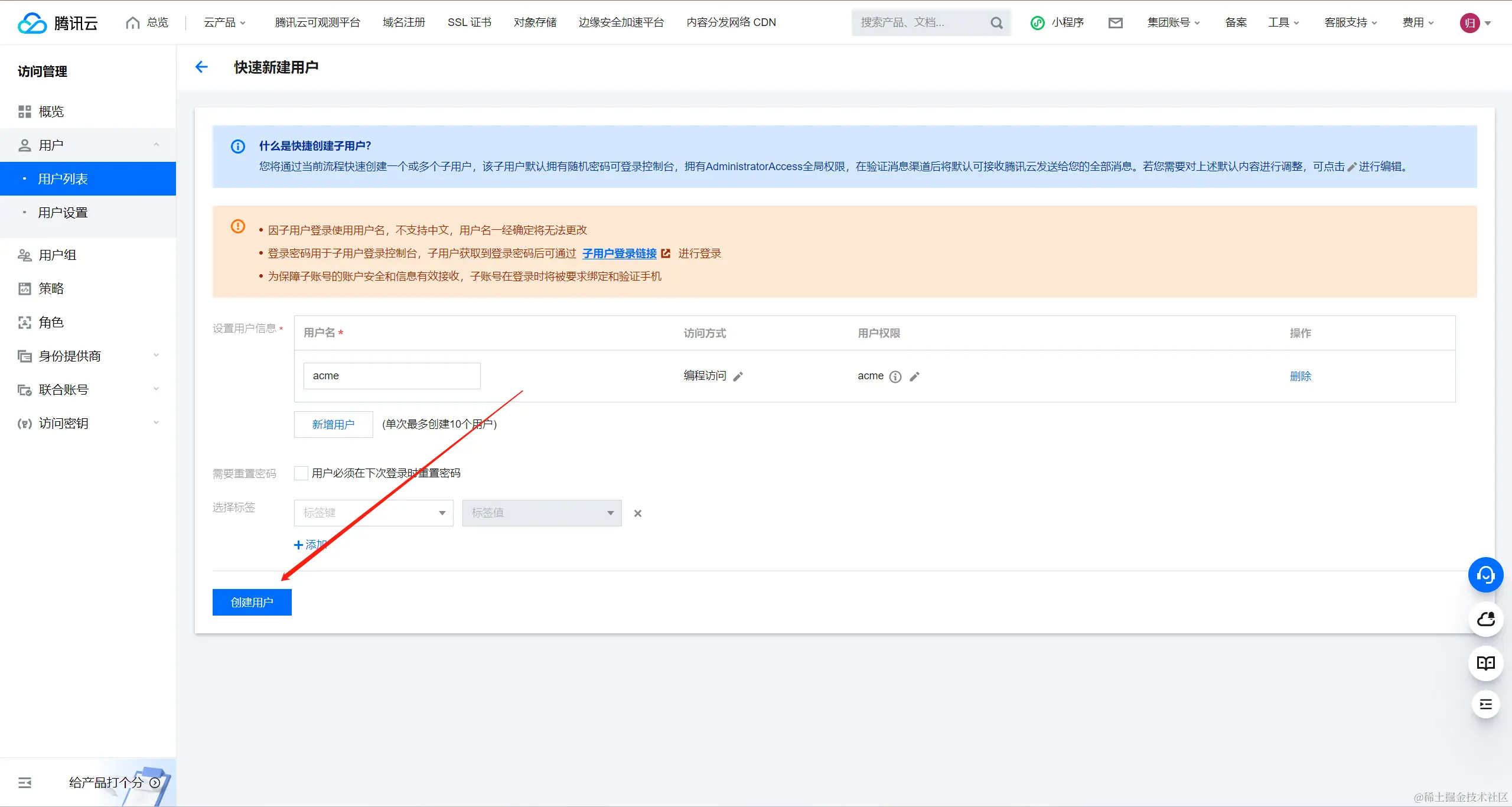This screenshot has height=807, width=1512.
Task: Click the search magnifier icon
Action: [996, 22]
